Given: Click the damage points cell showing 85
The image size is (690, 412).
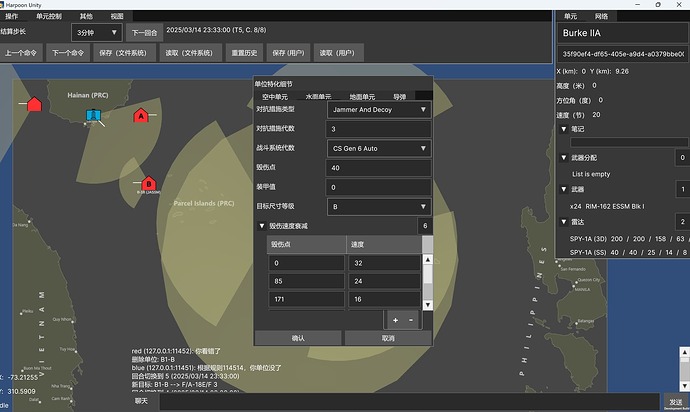Looking at the screenshot, I should pos(306,281).
